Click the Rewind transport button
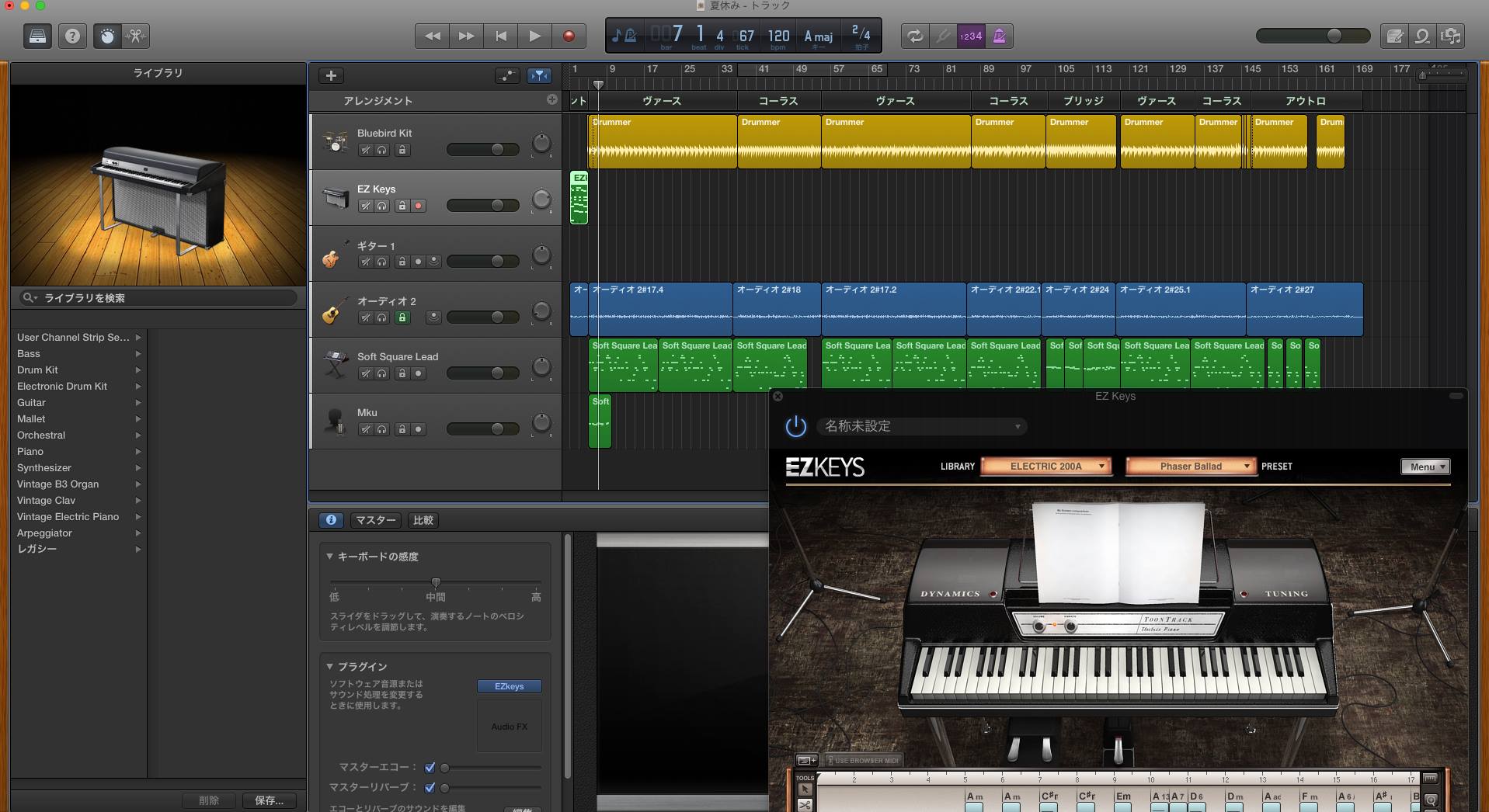 pos(432,36)
